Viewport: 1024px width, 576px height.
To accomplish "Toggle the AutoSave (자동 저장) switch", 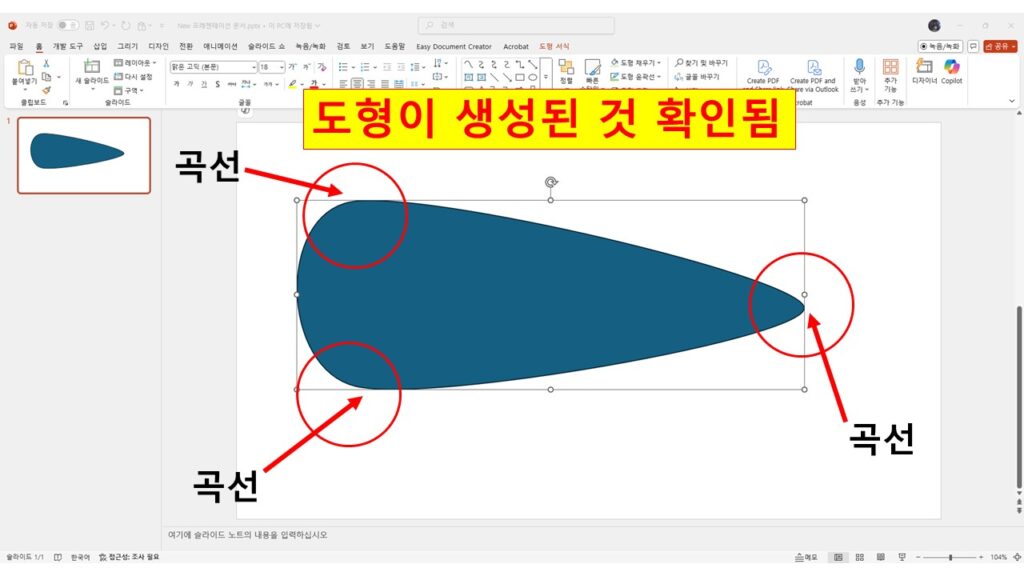I will point(67,25).
